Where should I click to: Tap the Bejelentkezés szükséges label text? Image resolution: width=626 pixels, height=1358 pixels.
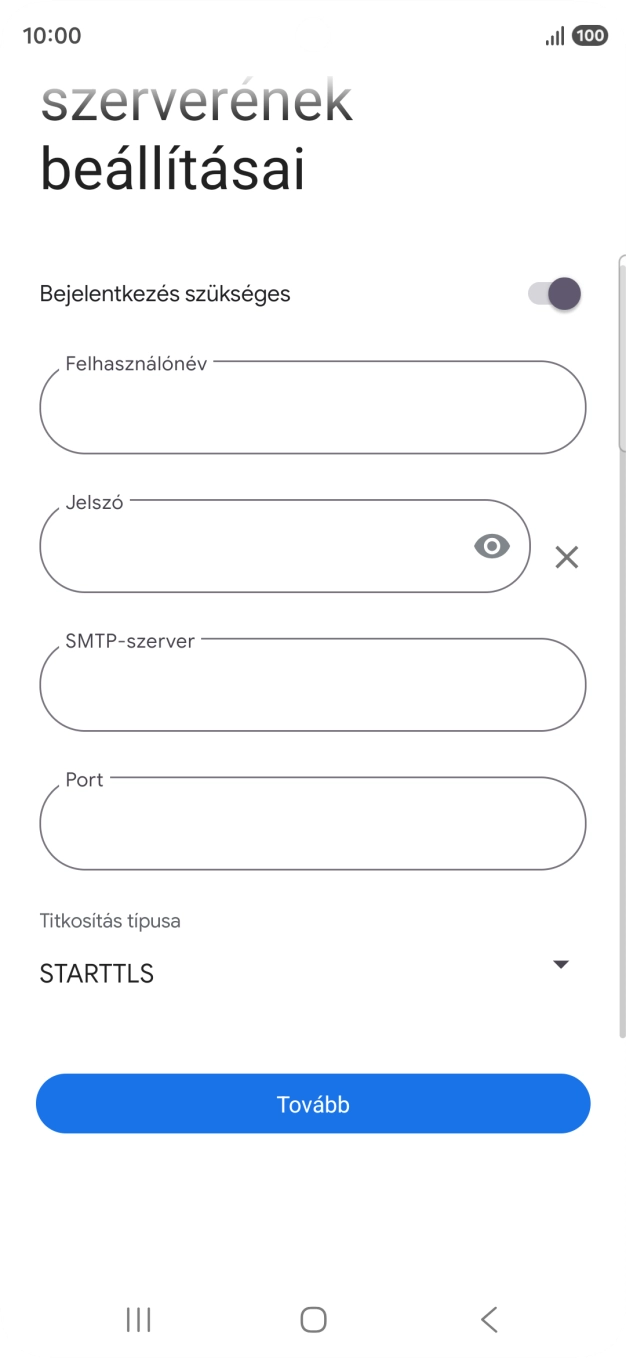[165, 294]
